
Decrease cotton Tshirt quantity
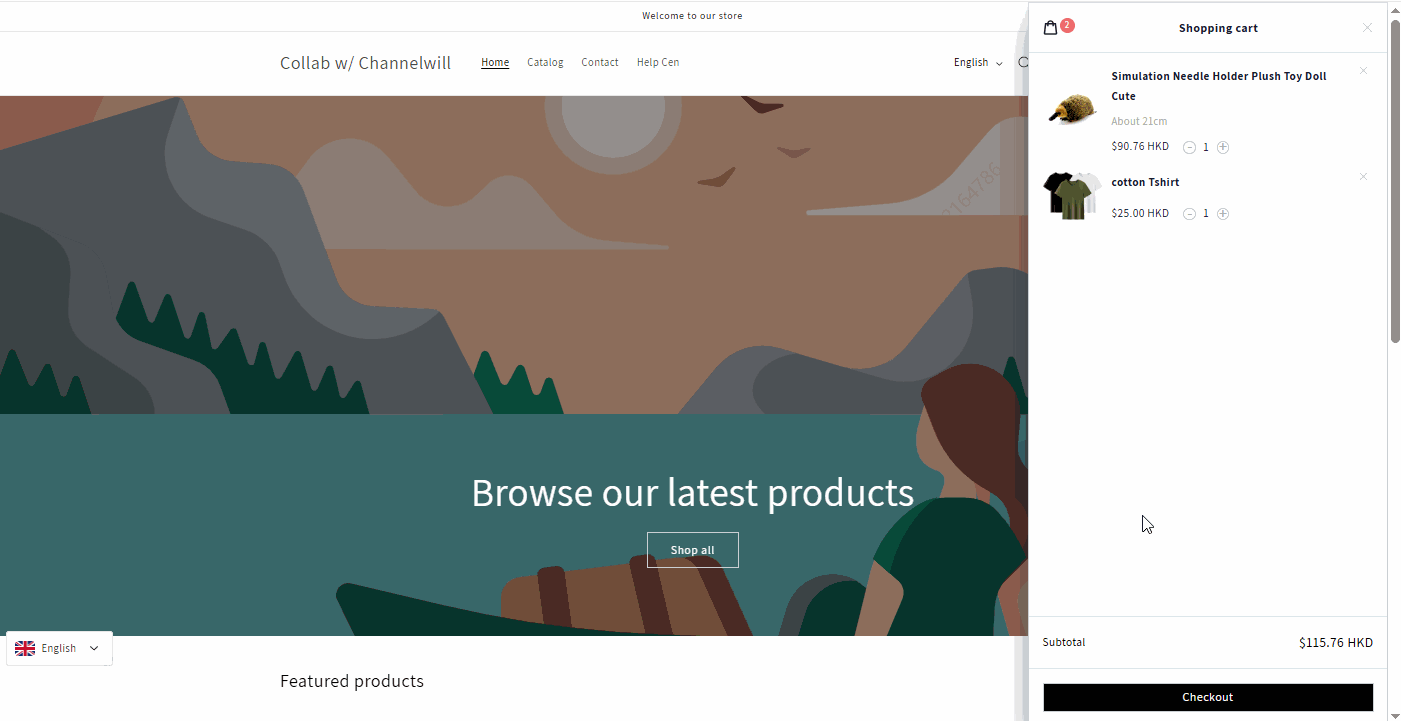point(1189,214)
